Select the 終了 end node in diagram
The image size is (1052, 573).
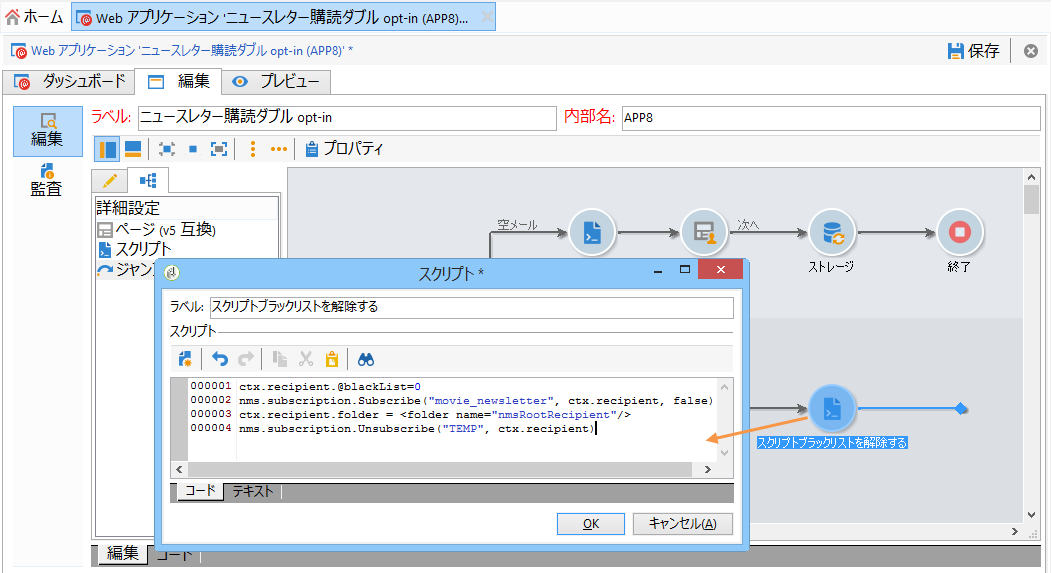[x=959, y=233]
